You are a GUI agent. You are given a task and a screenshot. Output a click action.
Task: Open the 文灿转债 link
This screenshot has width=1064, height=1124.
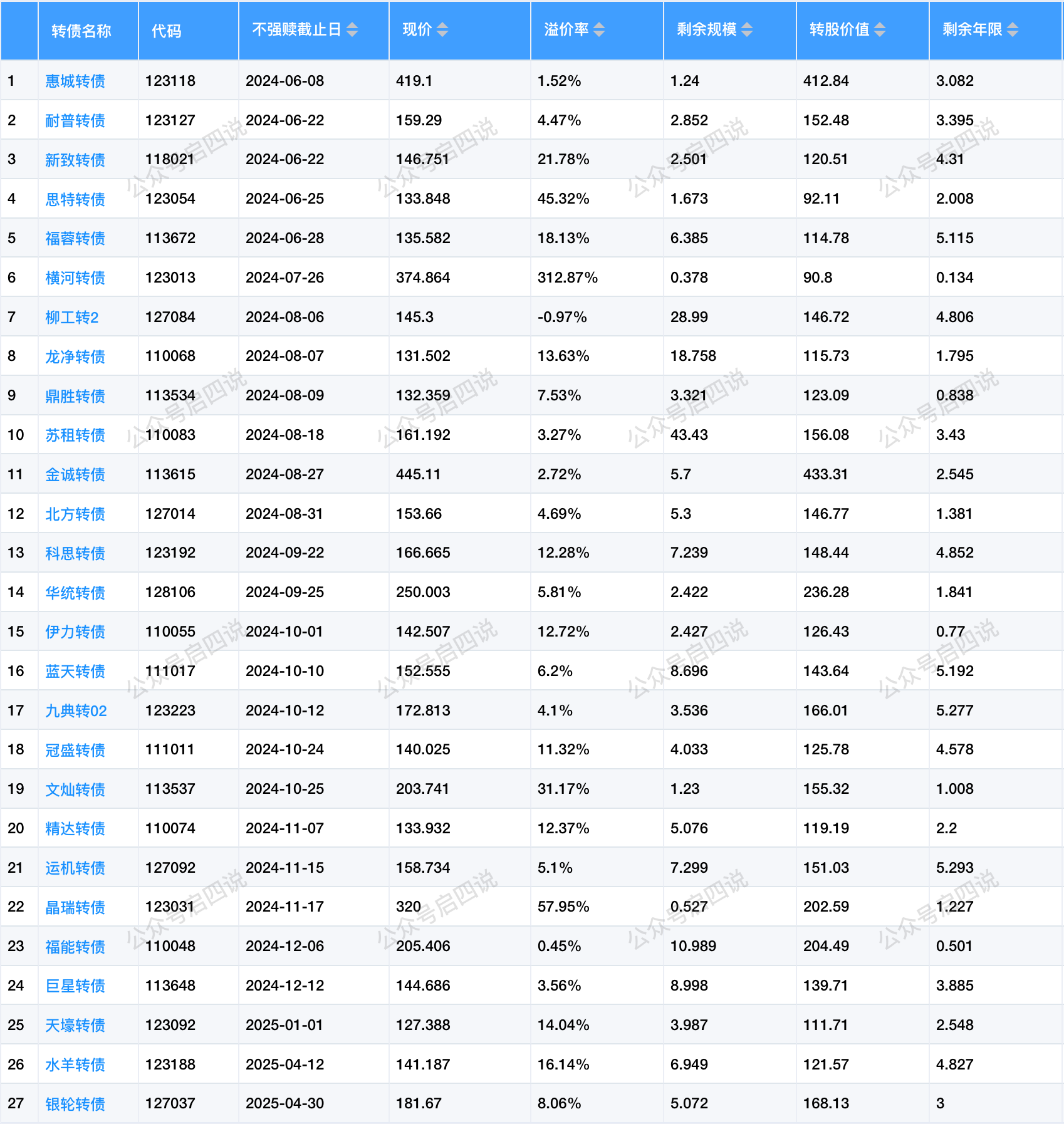[x=75, y=789]
